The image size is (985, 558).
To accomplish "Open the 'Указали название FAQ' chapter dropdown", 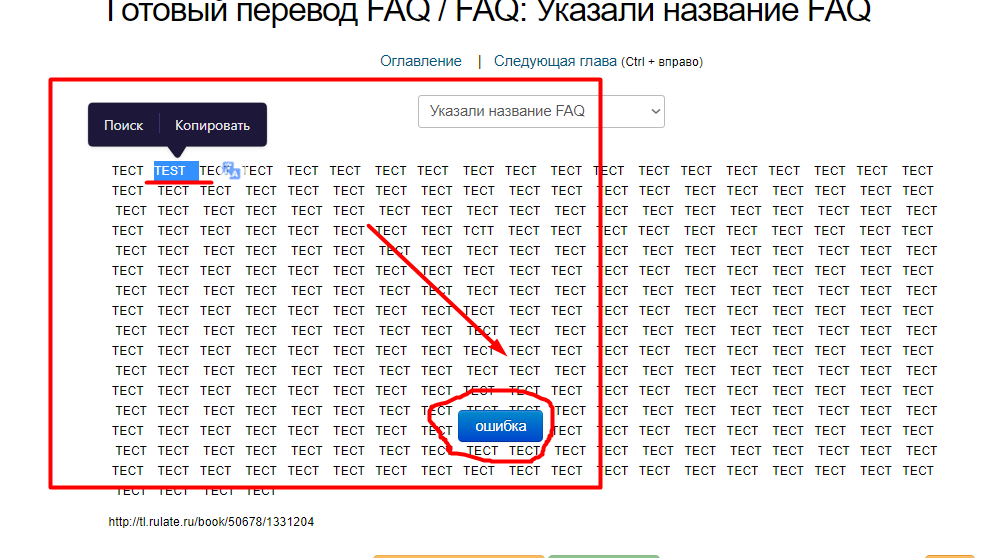I will [x=540, y=111].
